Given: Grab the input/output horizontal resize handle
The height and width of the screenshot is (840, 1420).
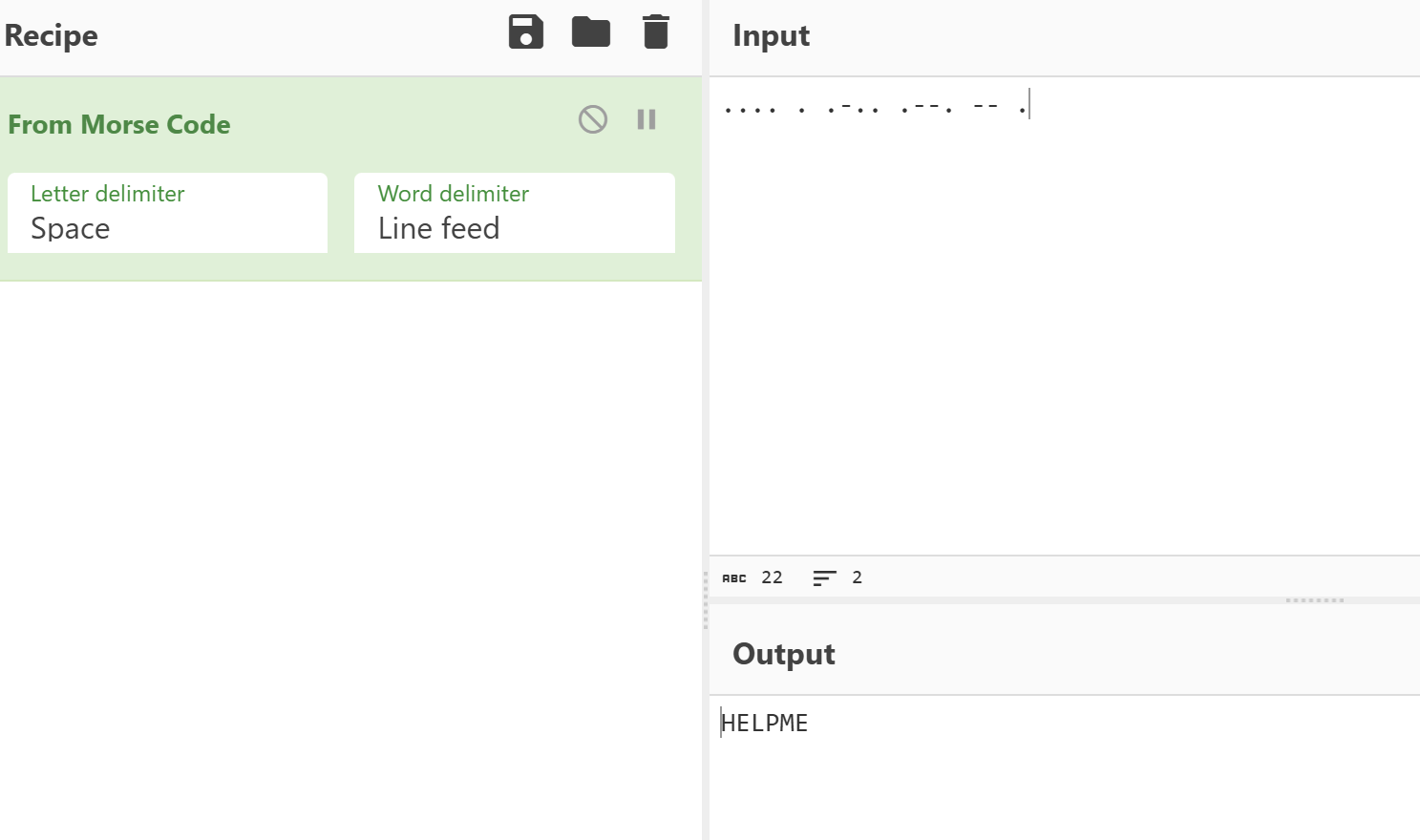Looking at the screenshot, I should [1314, 600].
